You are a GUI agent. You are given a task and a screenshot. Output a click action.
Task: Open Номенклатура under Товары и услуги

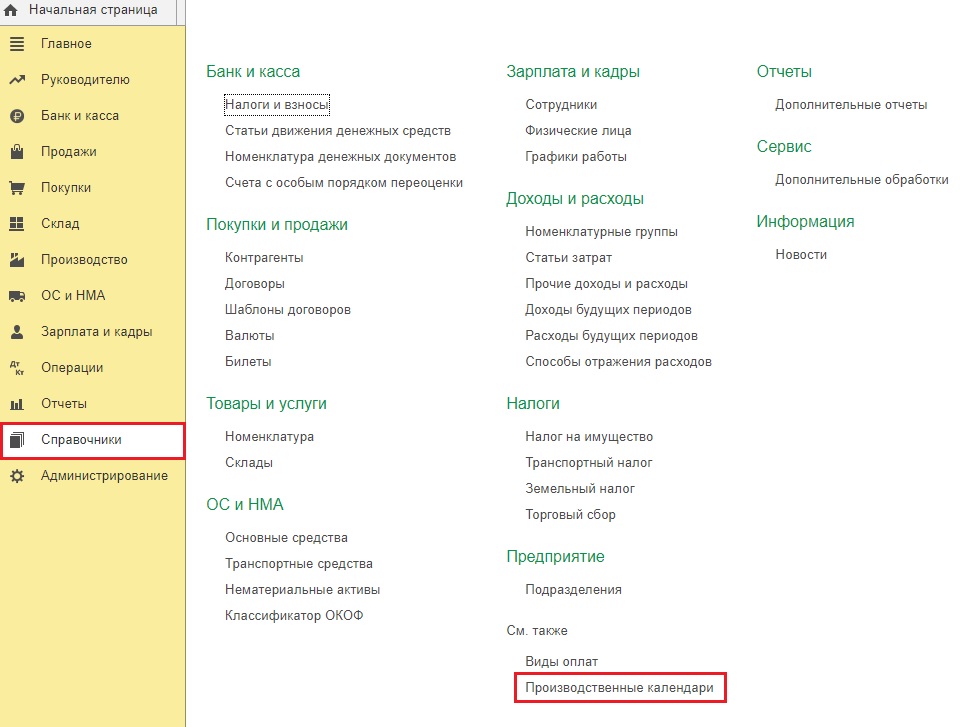coord(270,437)
